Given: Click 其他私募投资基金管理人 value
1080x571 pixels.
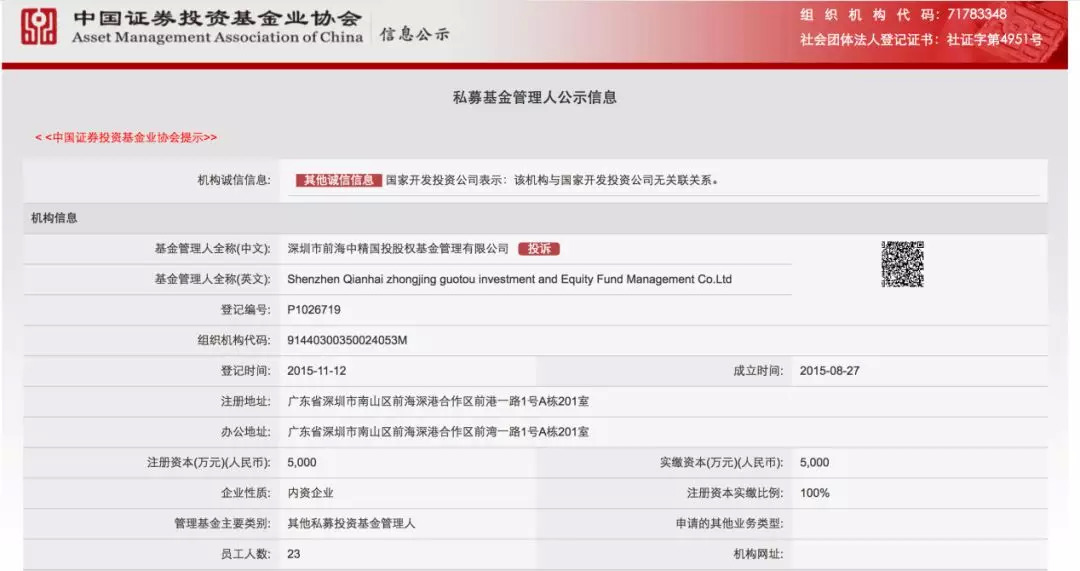Looking at the screenshot, I should click(x=351, y=523).
